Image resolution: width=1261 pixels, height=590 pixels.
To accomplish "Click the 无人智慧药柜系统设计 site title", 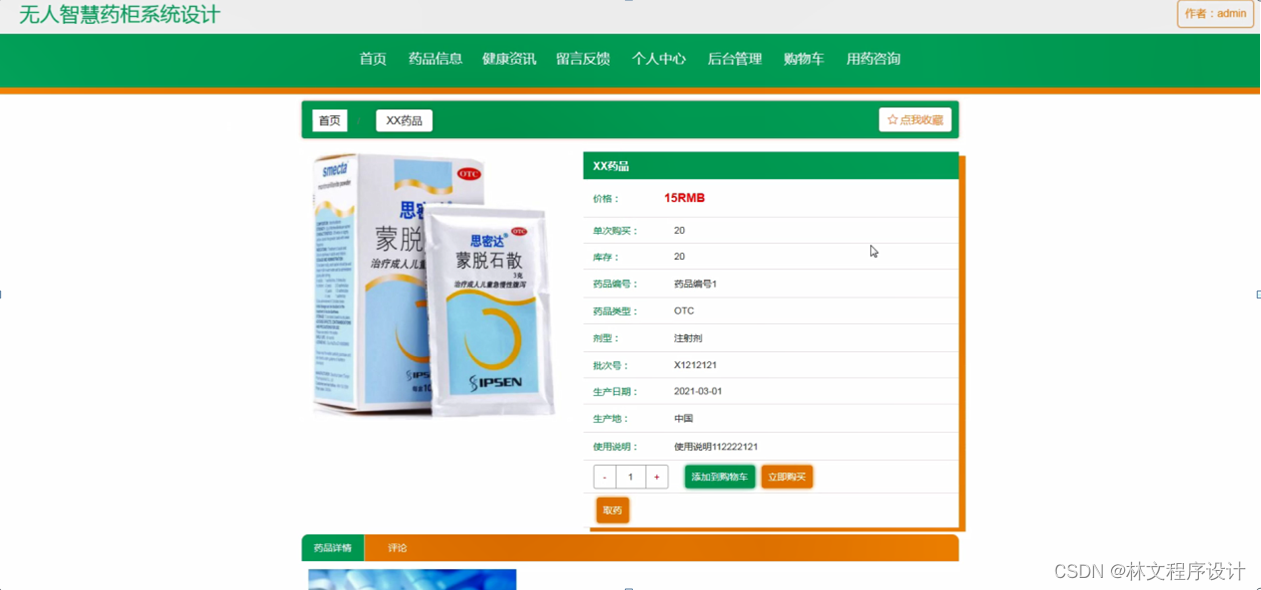I will (120, 15).
